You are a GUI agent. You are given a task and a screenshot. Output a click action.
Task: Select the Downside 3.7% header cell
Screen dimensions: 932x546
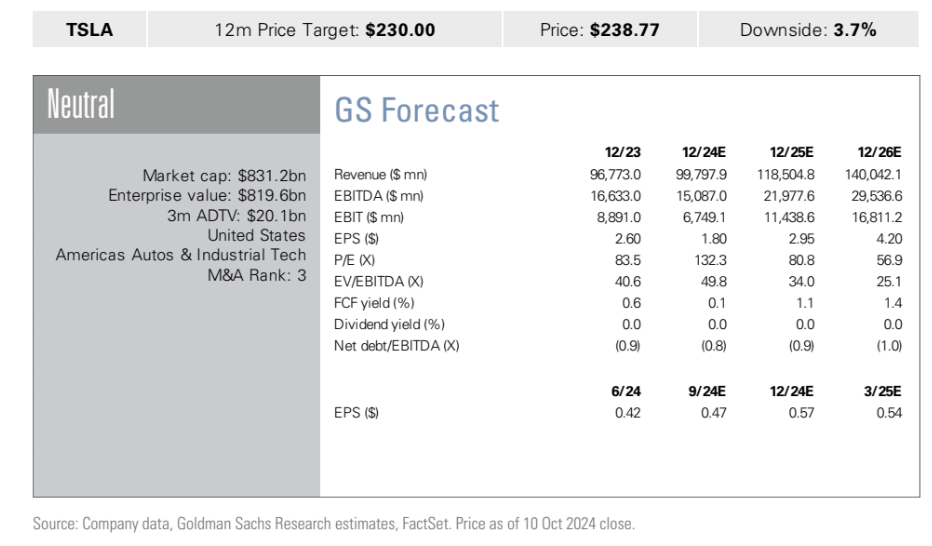[808, 30]
